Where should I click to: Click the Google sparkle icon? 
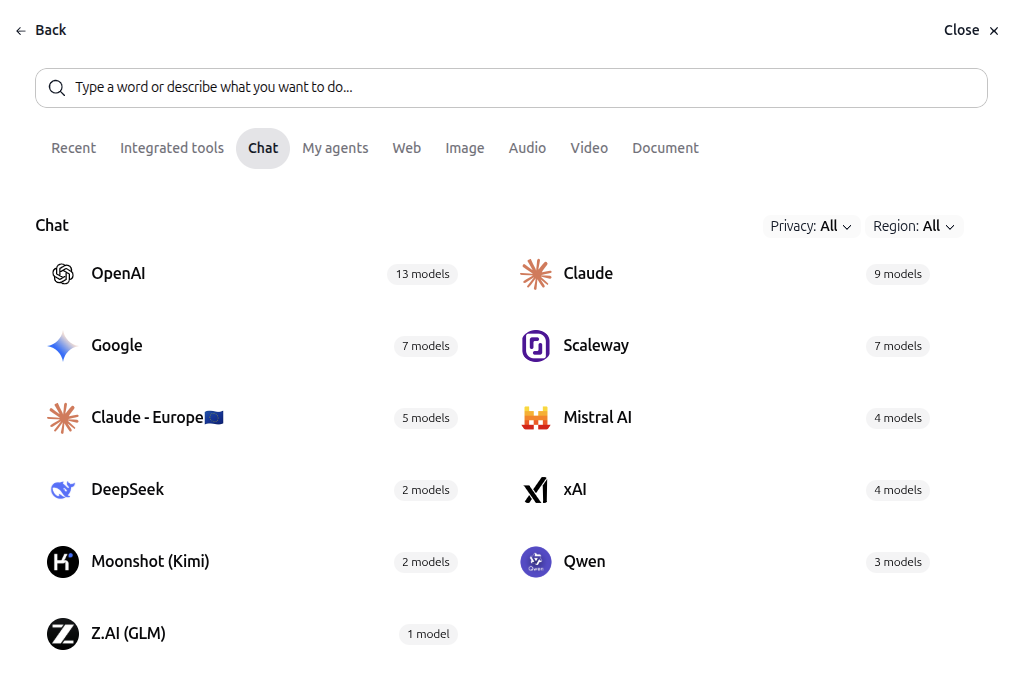[x=63, y=346]
